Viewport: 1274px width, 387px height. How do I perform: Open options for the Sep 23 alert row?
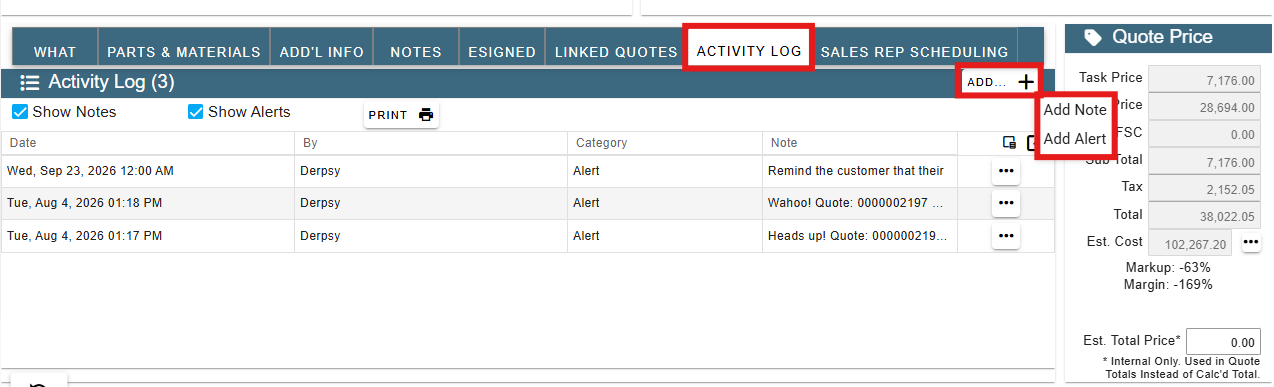tap(1006, 171)
